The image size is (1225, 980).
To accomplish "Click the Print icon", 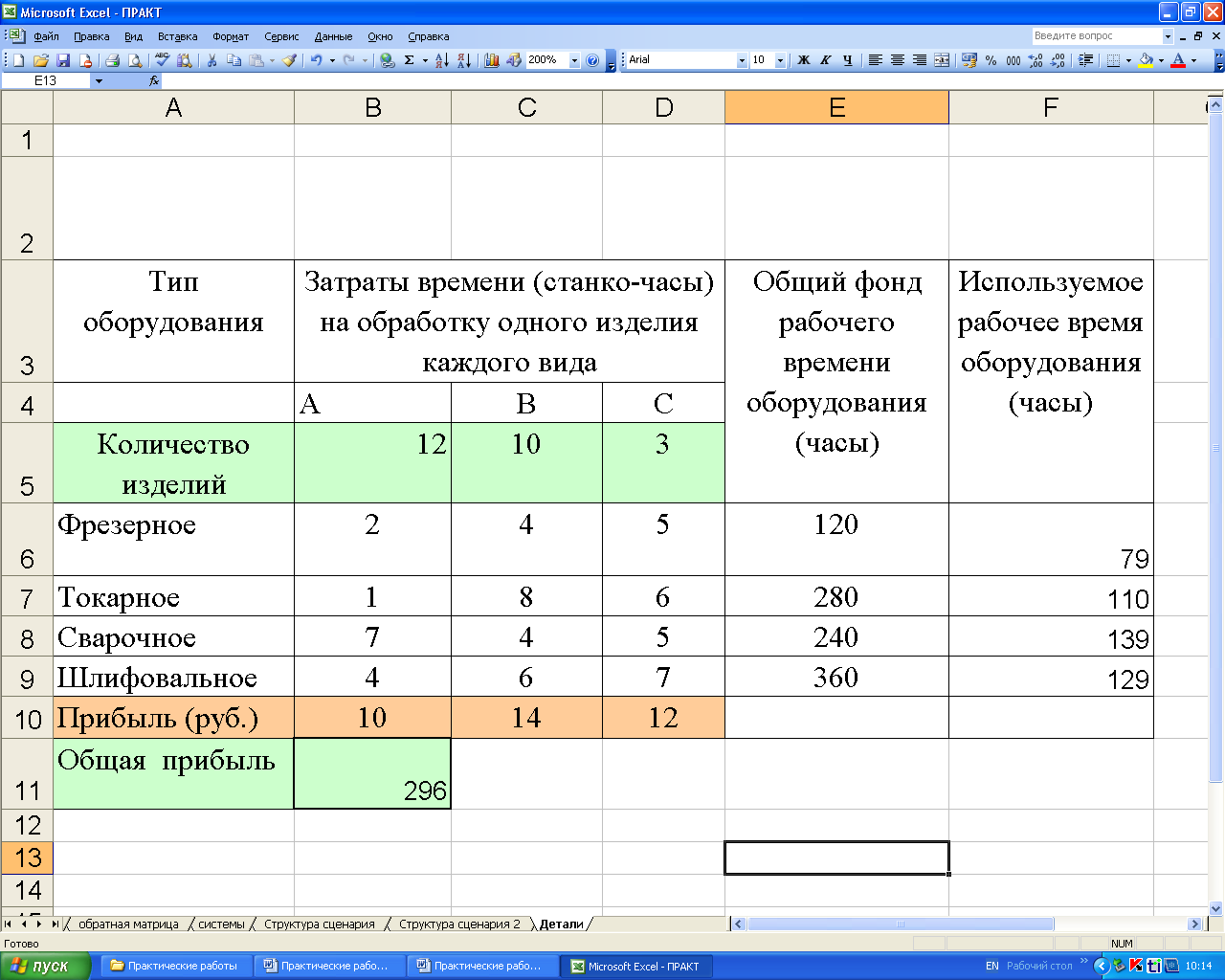I will (x=112, y=60).
